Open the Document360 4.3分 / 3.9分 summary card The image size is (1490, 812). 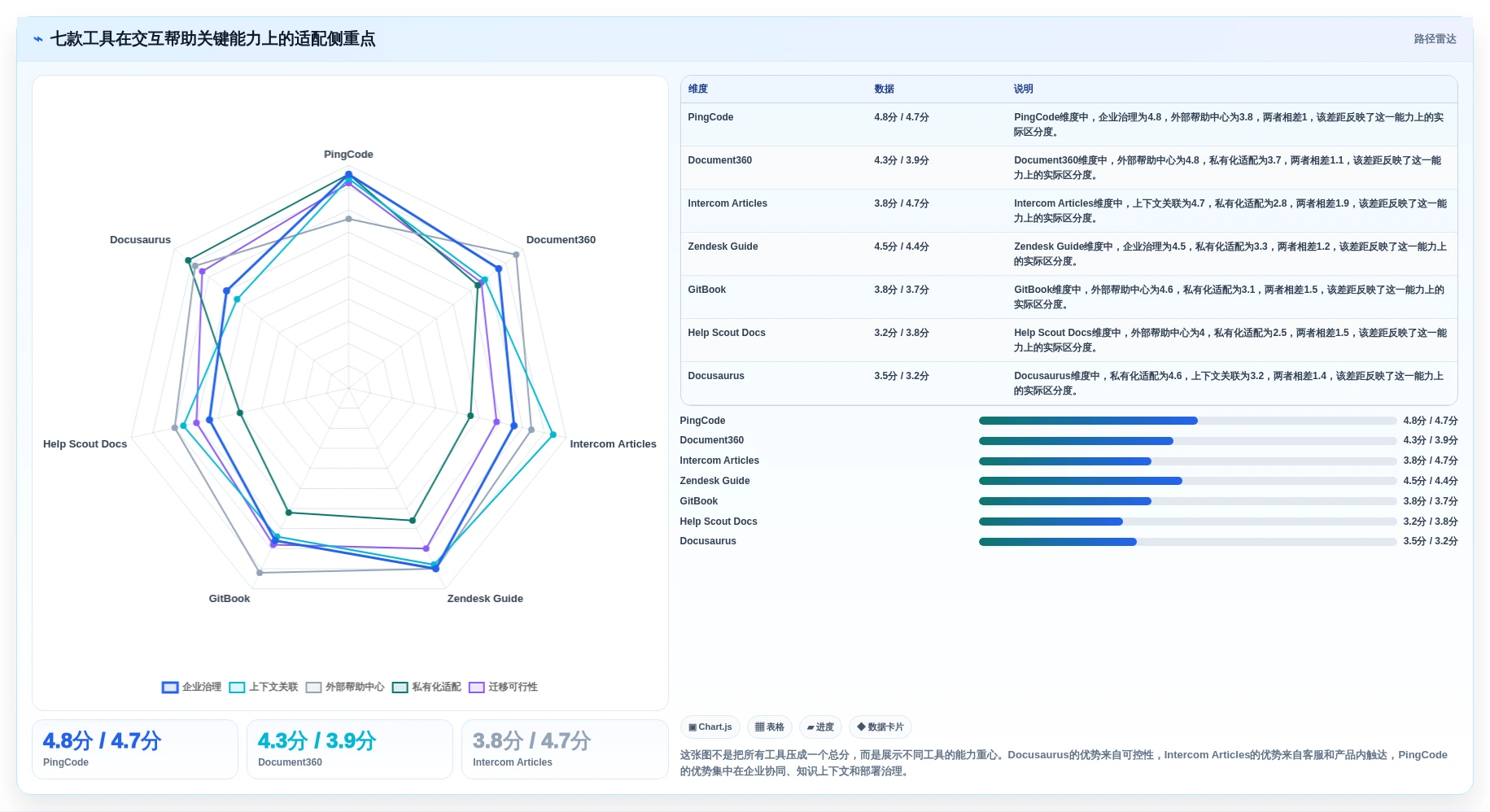click(350, 749)
